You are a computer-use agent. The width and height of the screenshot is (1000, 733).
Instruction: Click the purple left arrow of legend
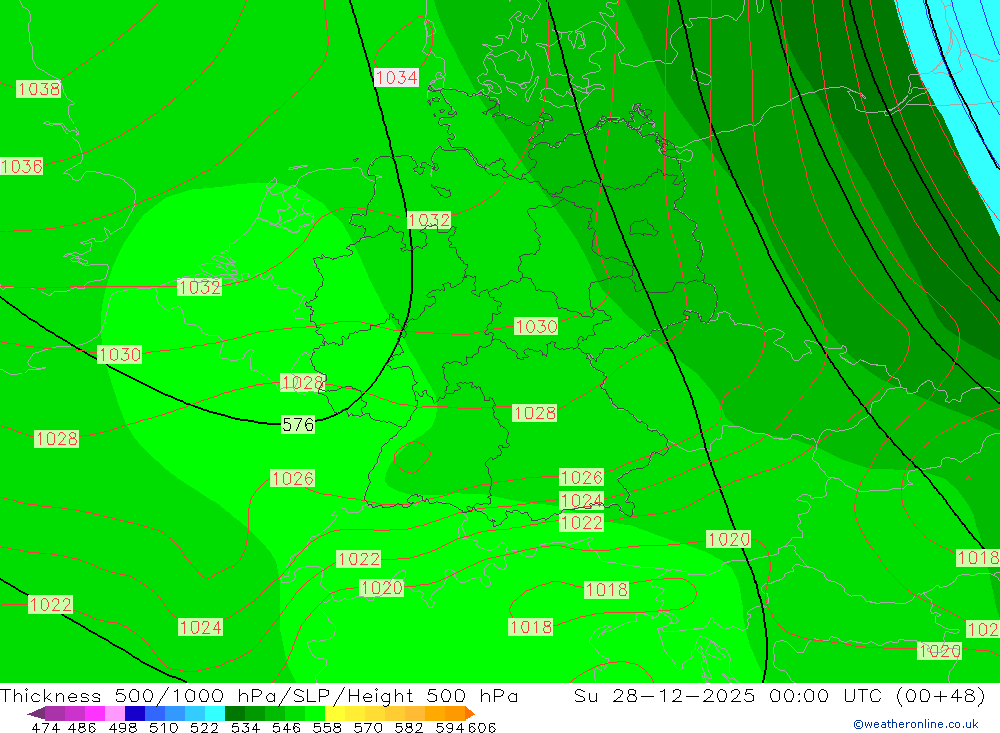(x=36, y=713)
